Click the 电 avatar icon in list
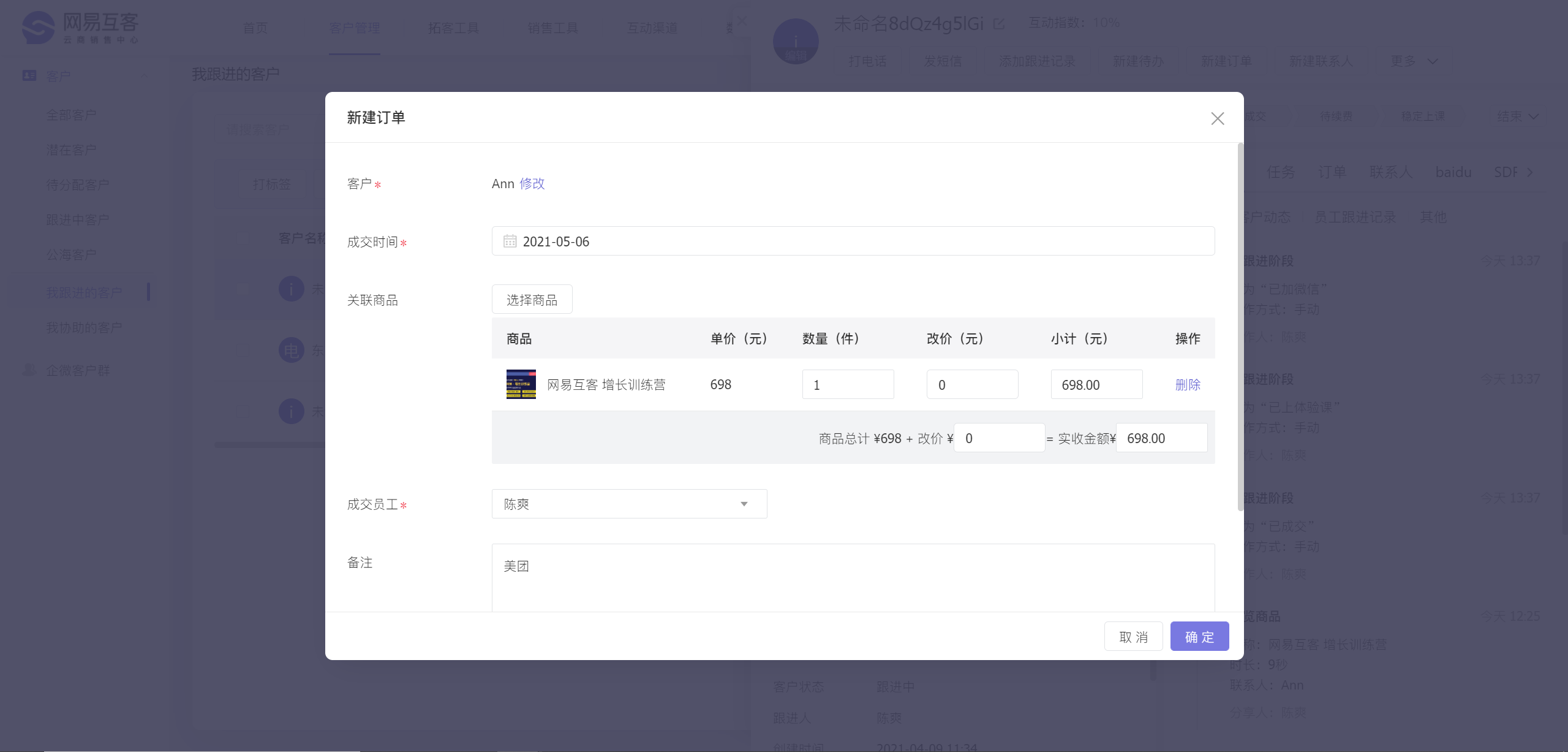 [292, 351]
